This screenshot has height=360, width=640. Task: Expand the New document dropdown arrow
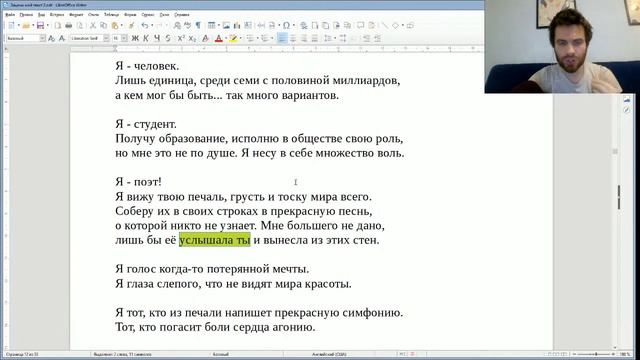(18, 25)
